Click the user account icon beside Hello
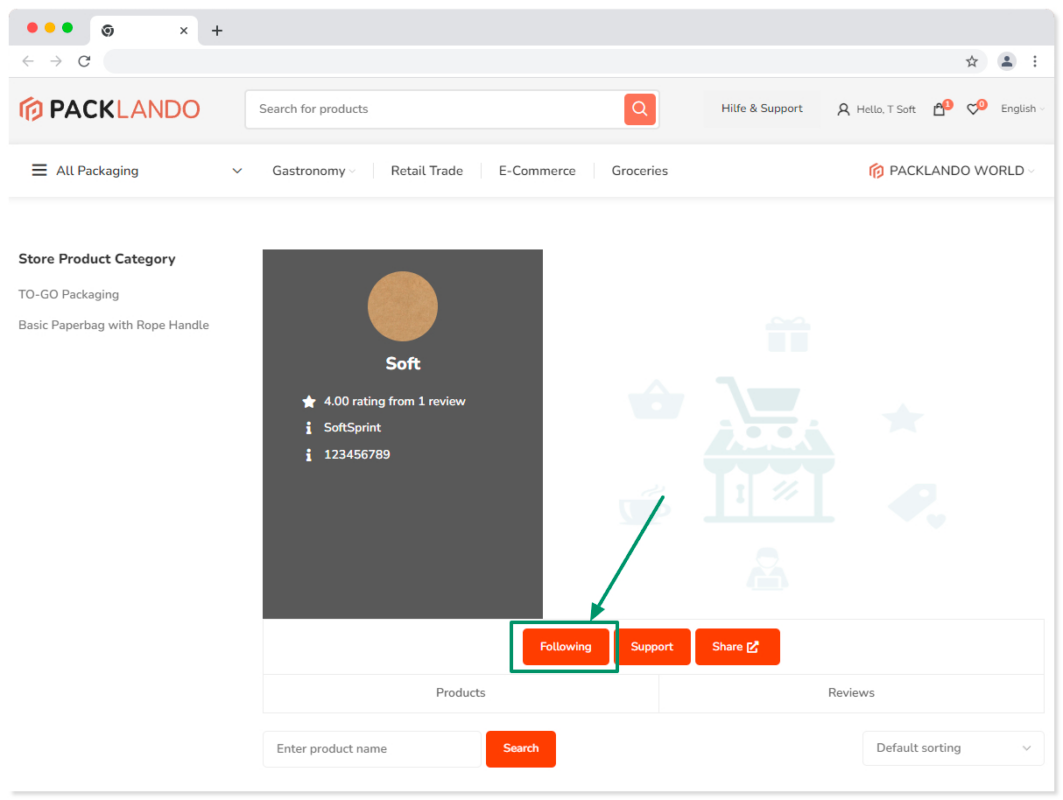 tap(843, 109)
